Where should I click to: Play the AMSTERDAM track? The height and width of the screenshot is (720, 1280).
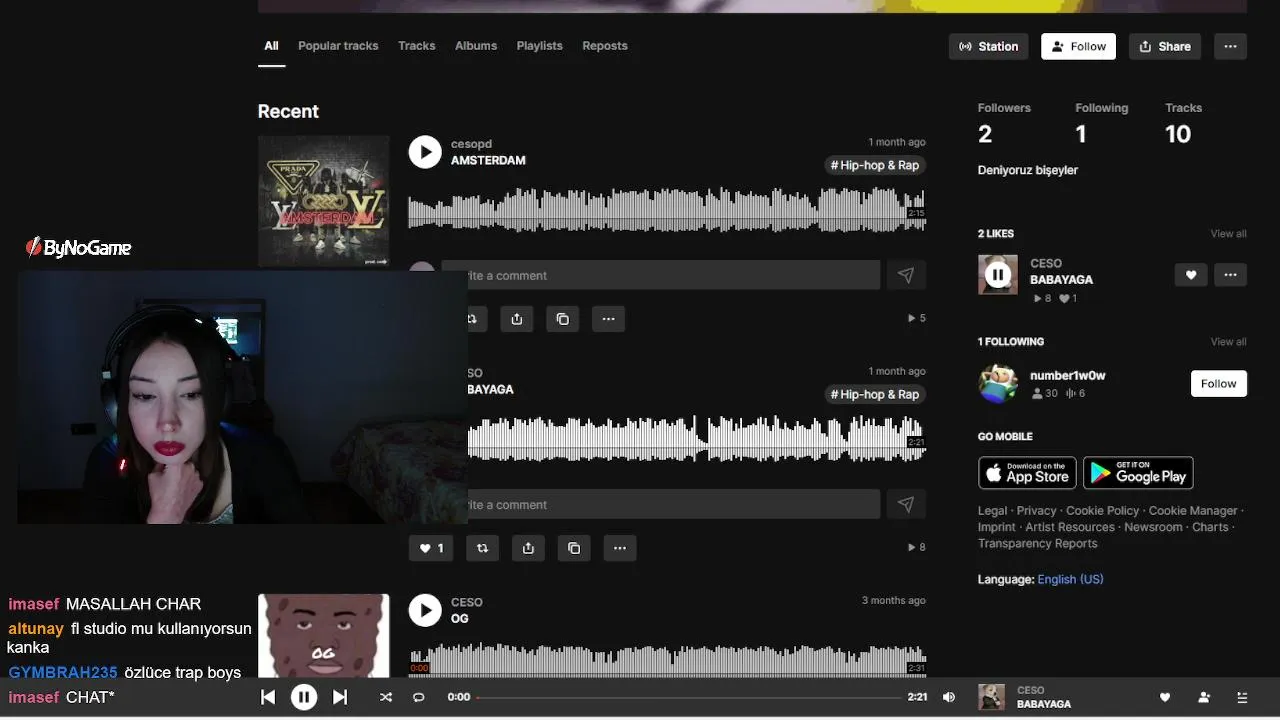(x=425, y=152)
